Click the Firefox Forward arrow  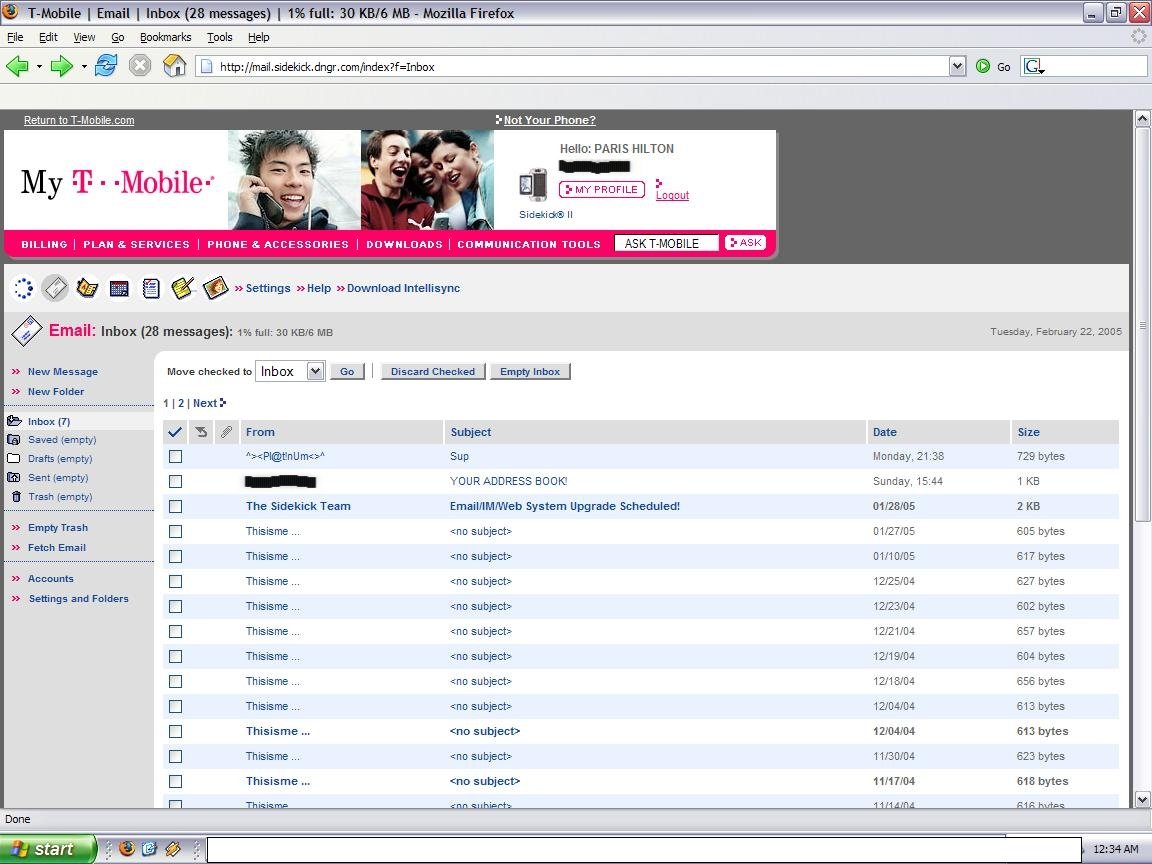click(x=61, y=66)
